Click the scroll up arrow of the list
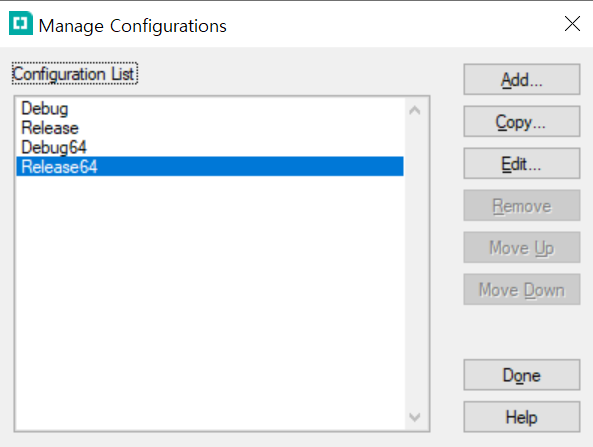 pos(415,110)
